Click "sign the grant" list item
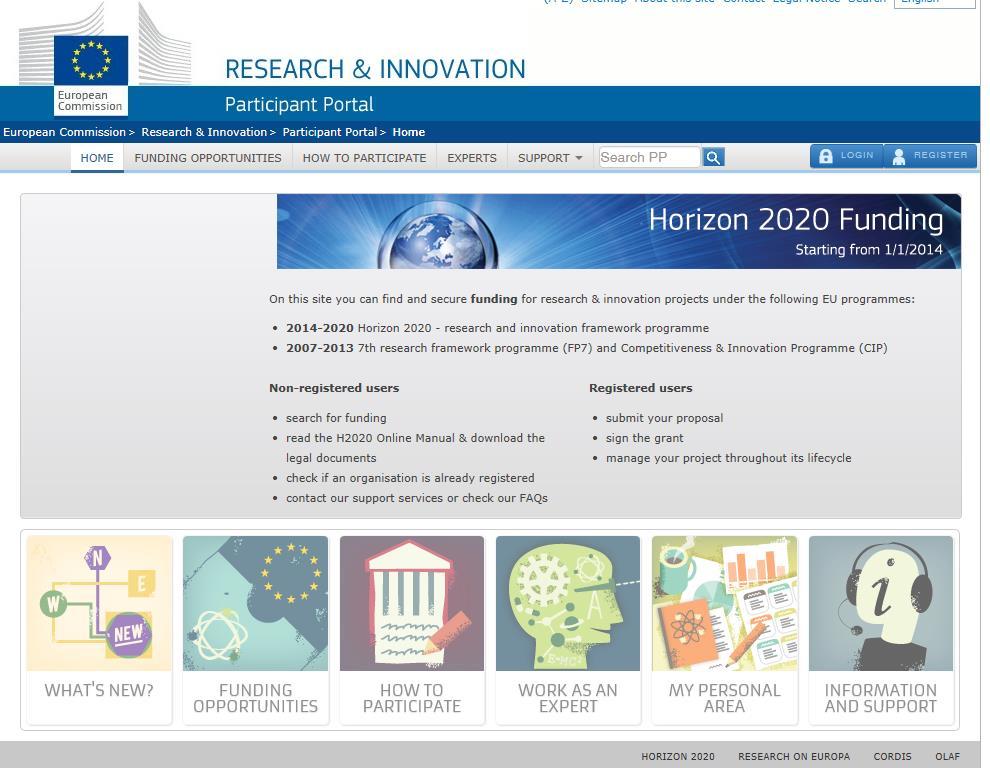The height and width of the screenshot is (768, 990). pos(645,438)
